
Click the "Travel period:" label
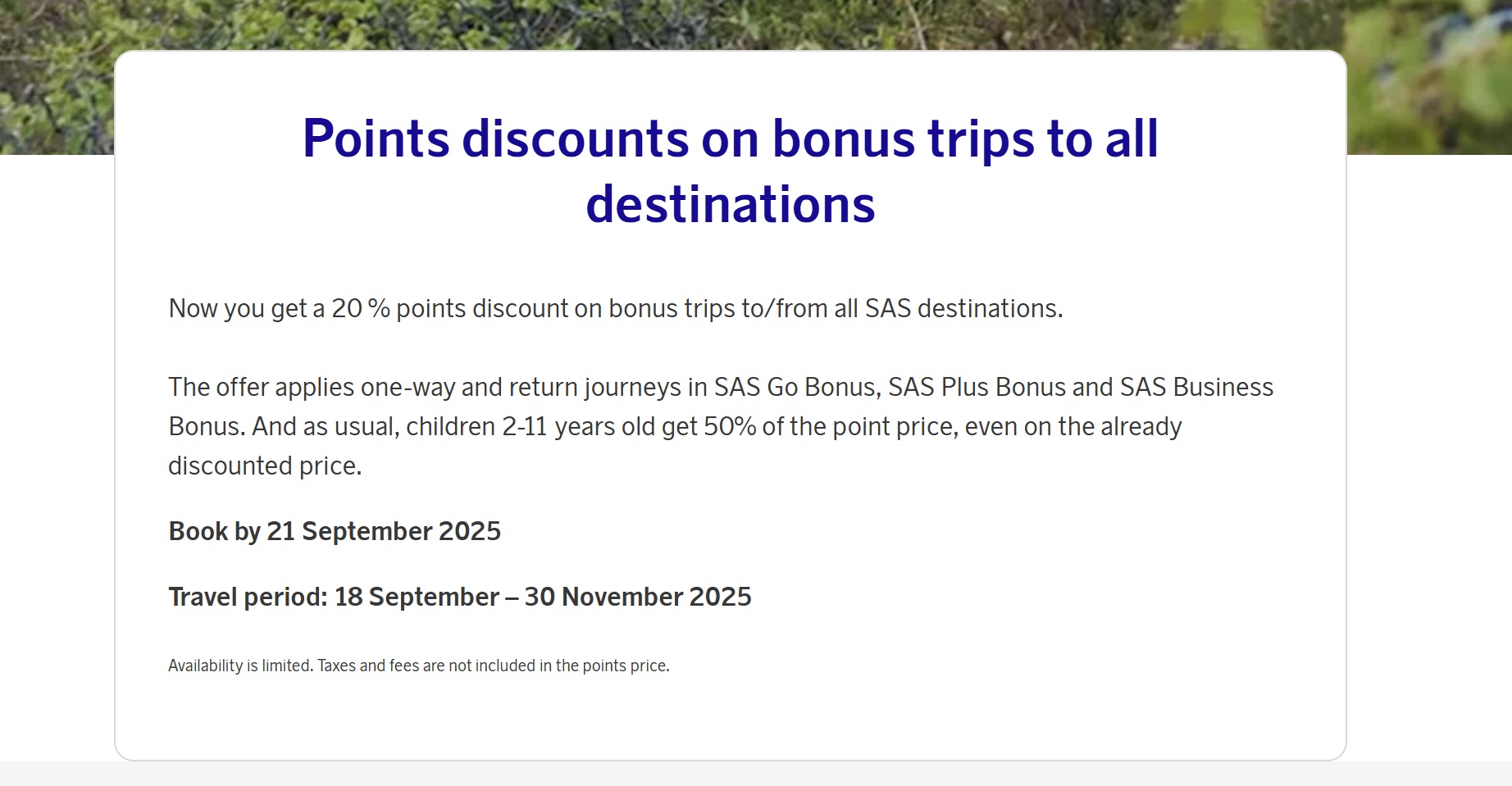[248, 597]
